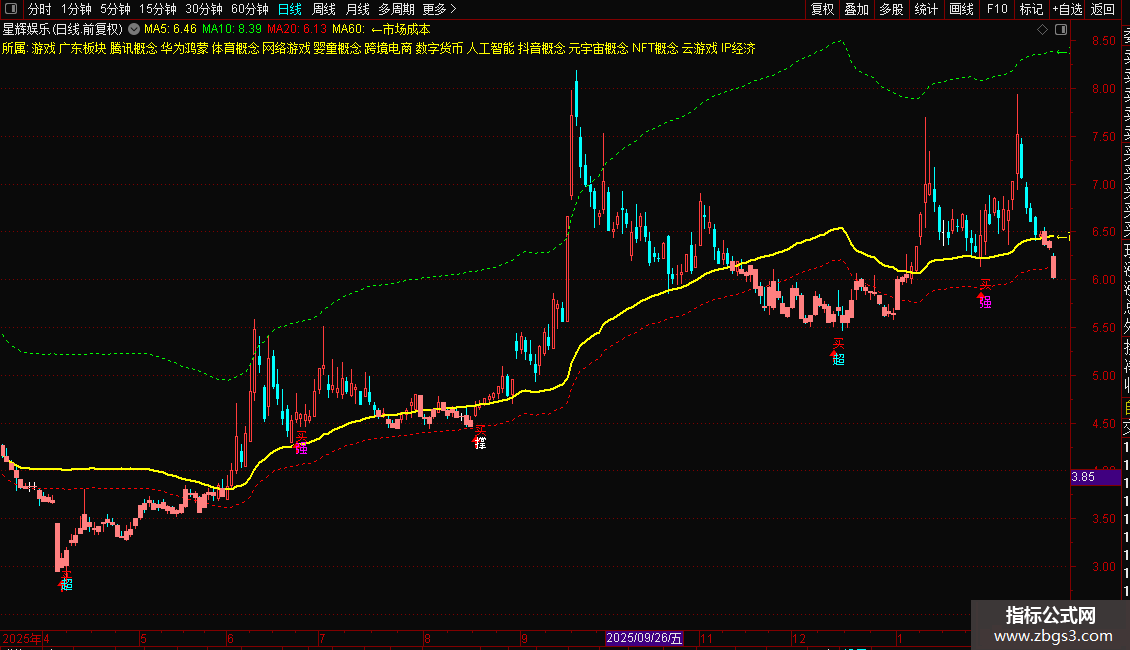Screen dimensions: 1130x650
Task: Click the 2025年 year label on time axis
Action: (22, 638)
